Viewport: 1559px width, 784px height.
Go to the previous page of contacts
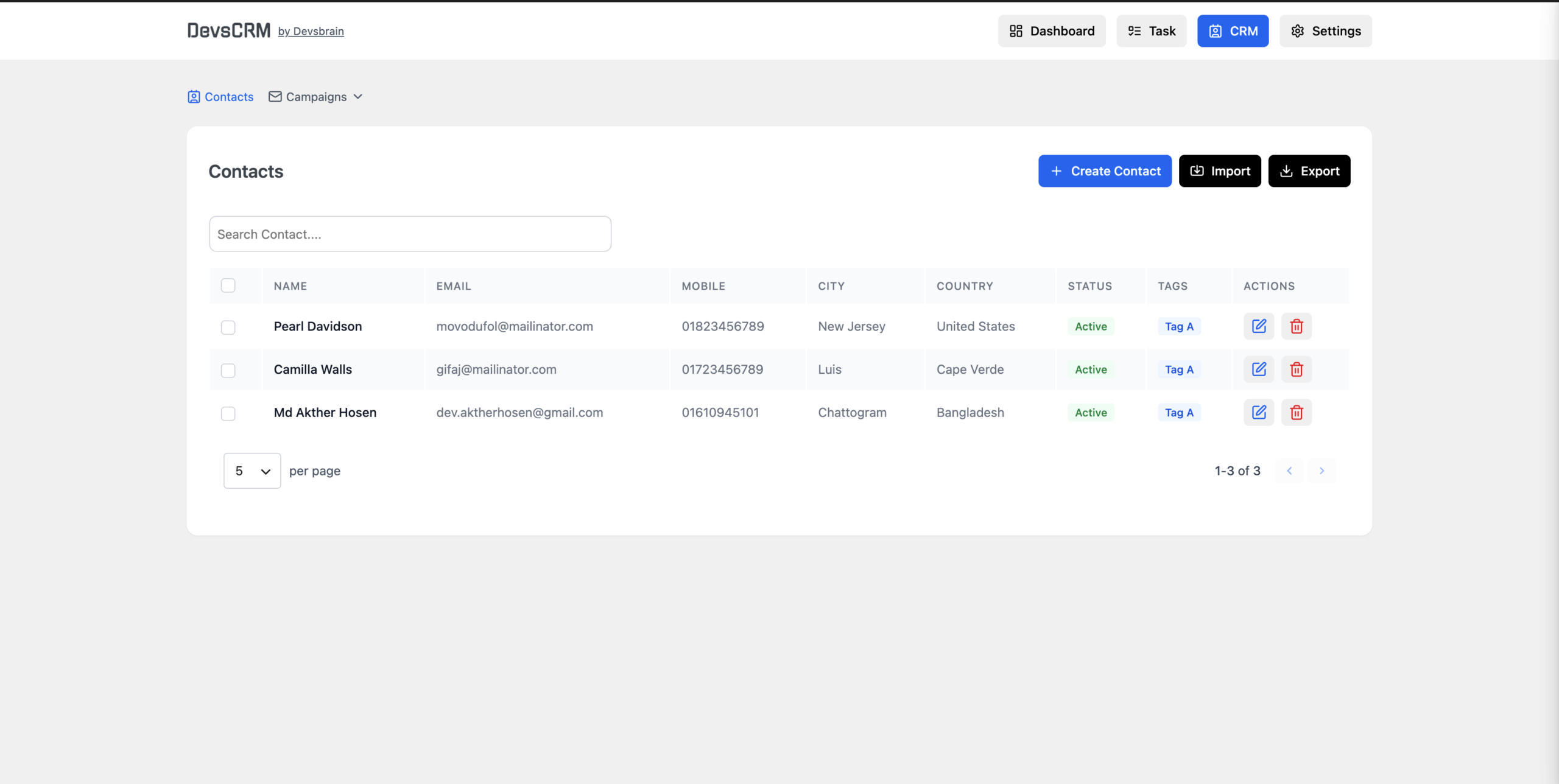(1289, 471)
